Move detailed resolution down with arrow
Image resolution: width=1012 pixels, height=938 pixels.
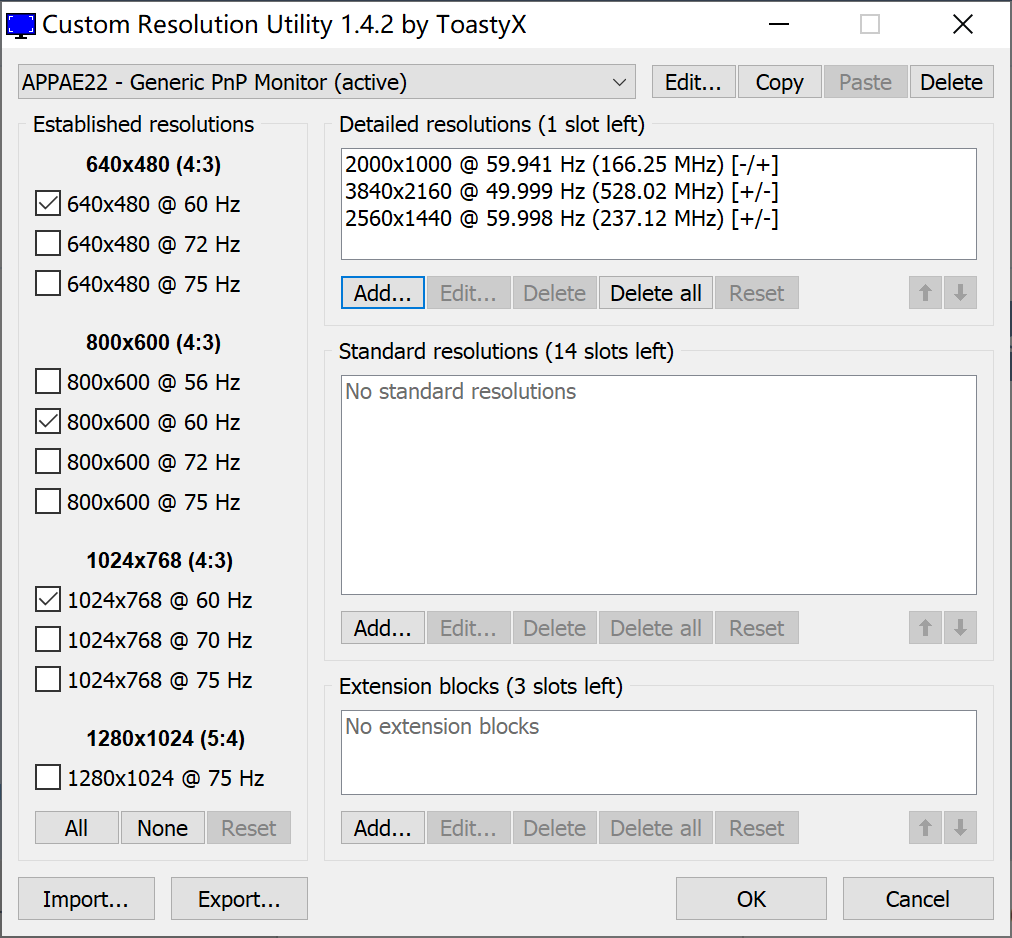[960, 293]
